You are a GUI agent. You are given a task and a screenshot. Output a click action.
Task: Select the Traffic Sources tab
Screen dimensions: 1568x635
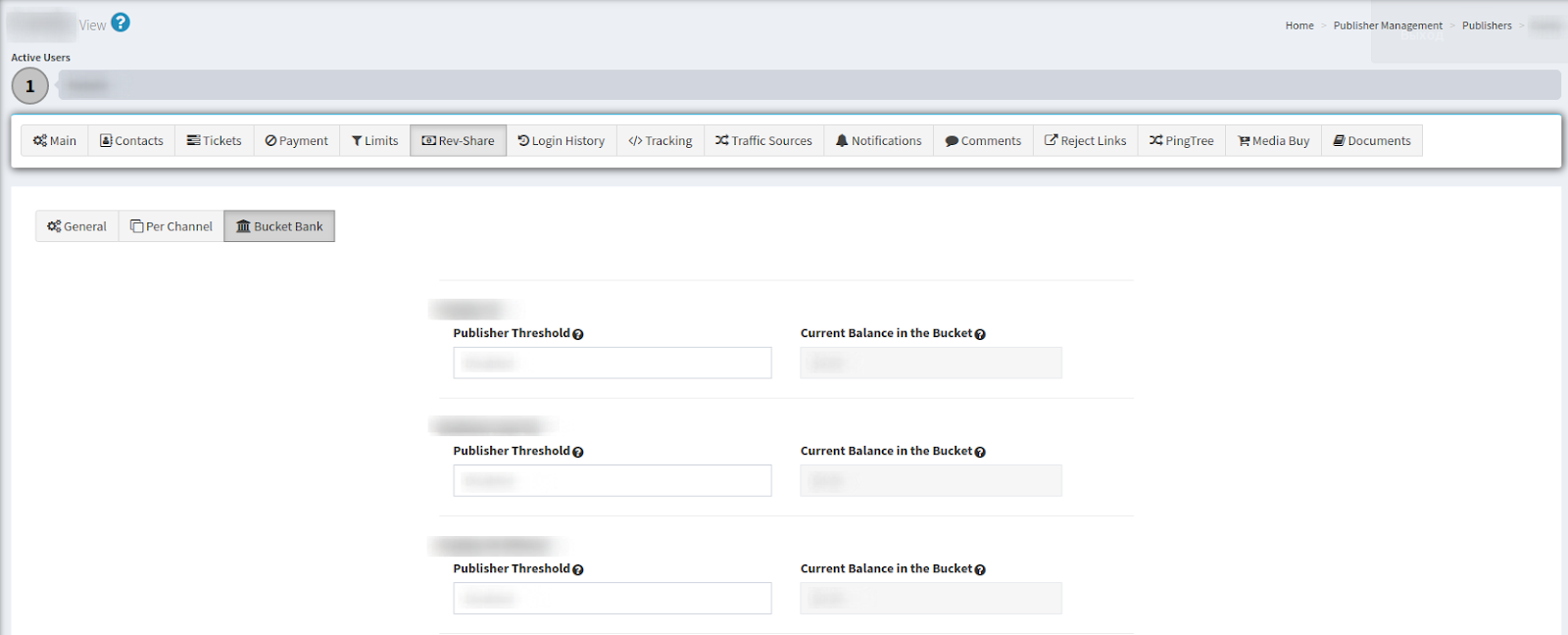[763, 141]
